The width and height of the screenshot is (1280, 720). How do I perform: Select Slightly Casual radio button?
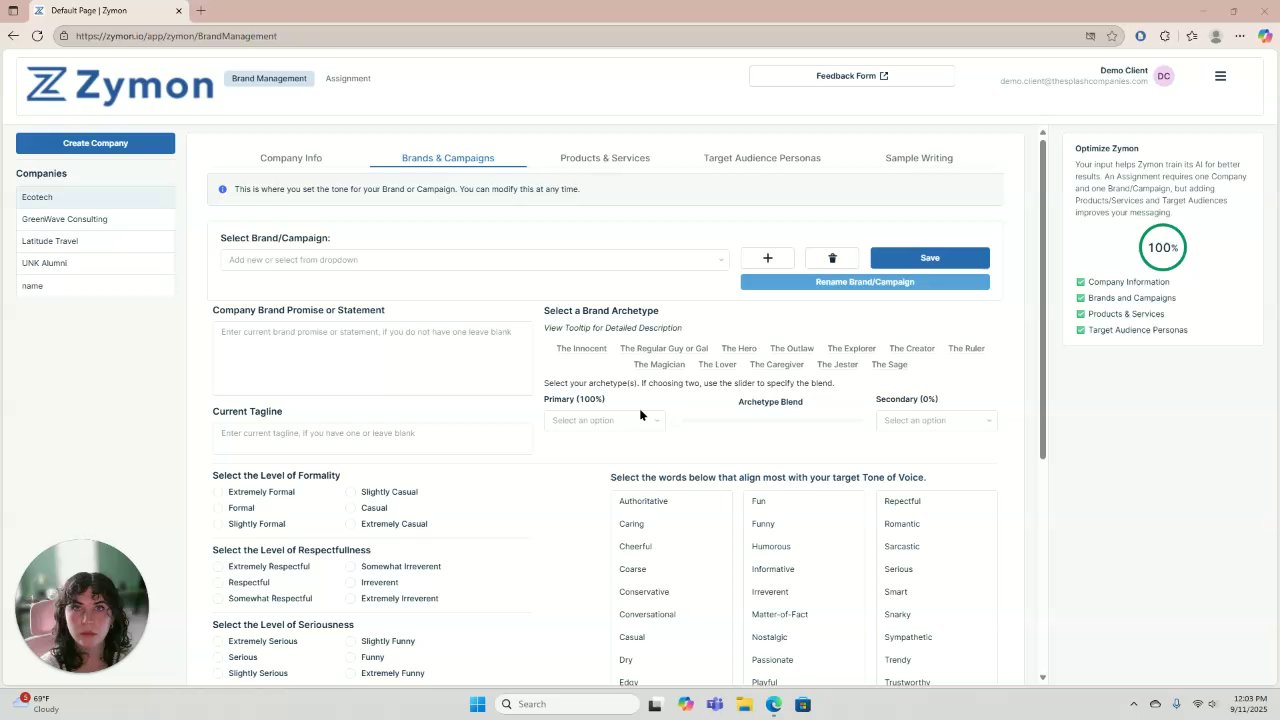(x=352, y=492)
